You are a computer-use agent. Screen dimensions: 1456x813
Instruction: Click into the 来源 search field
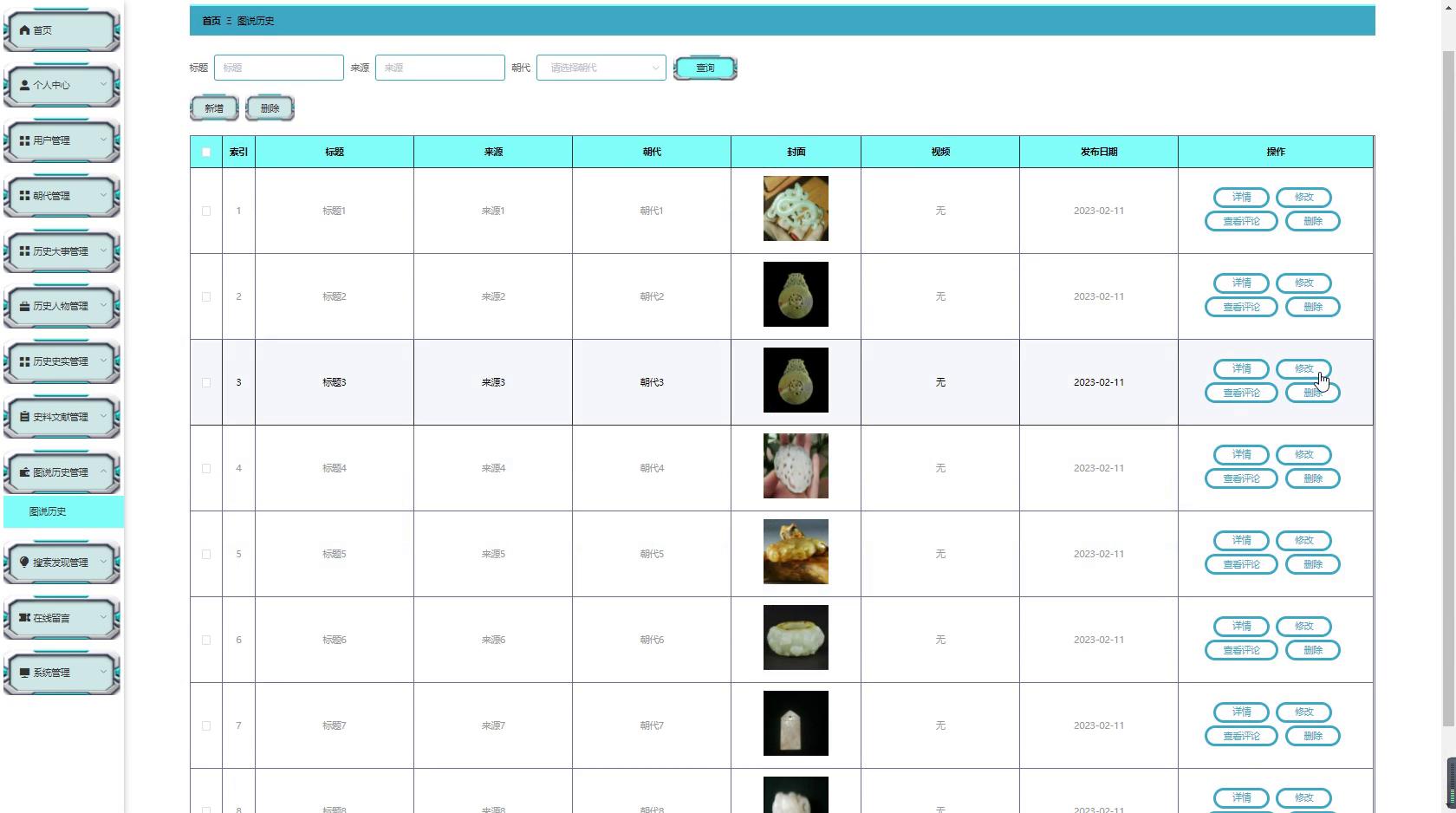[x=440, y=68]
